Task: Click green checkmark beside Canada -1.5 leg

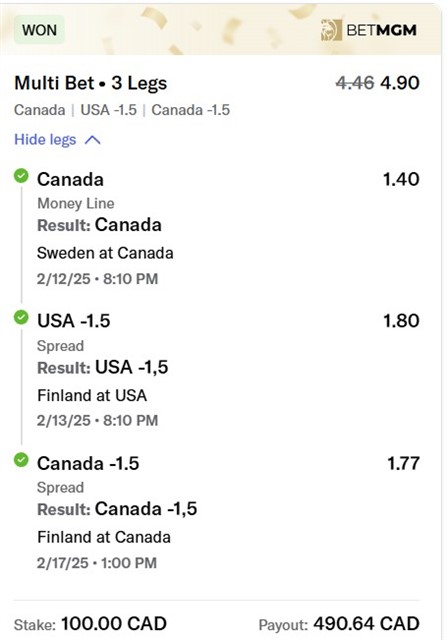Action: click(x=21, y=460)
